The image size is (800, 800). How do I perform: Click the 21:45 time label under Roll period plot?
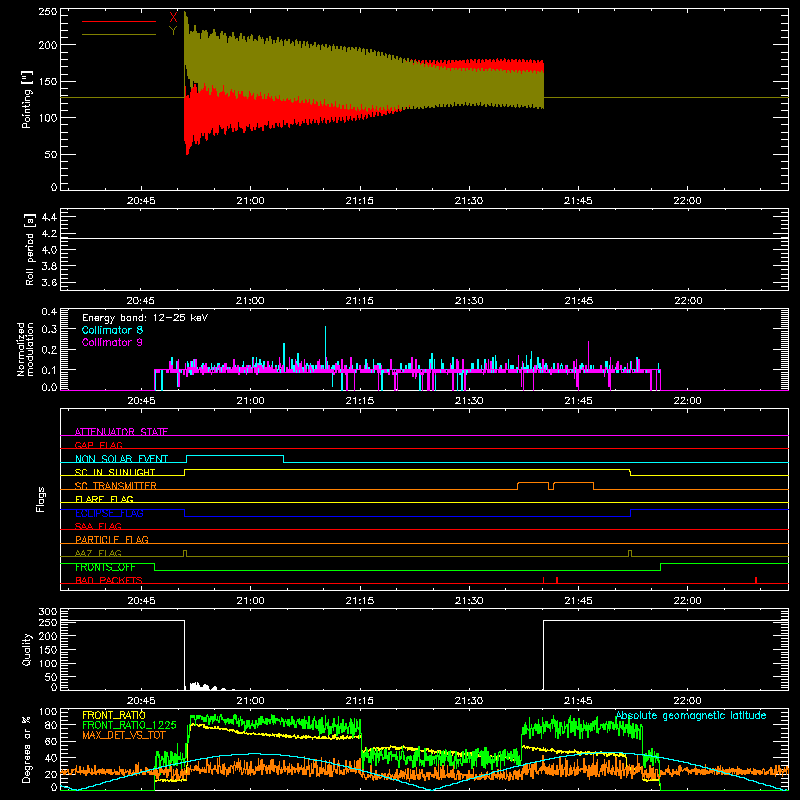[579, 301]
